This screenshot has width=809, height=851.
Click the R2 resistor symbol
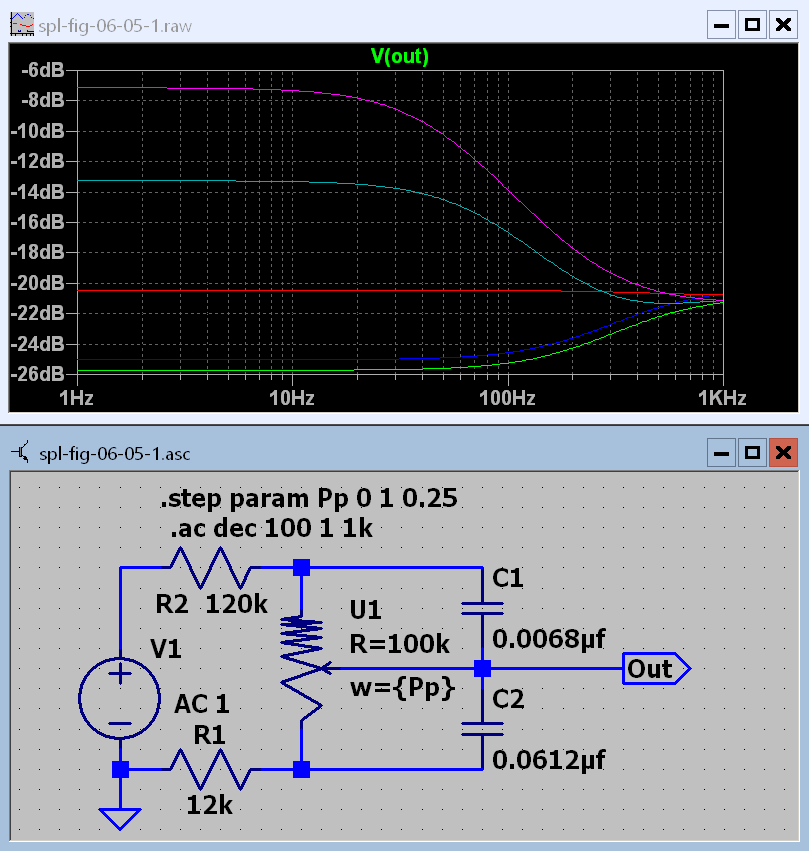[211, 568]
